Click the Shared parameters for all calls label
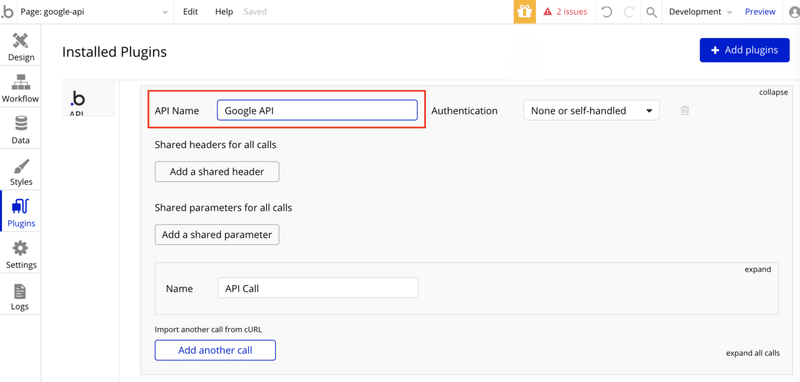The image size is (800, 382). point(223,208)
